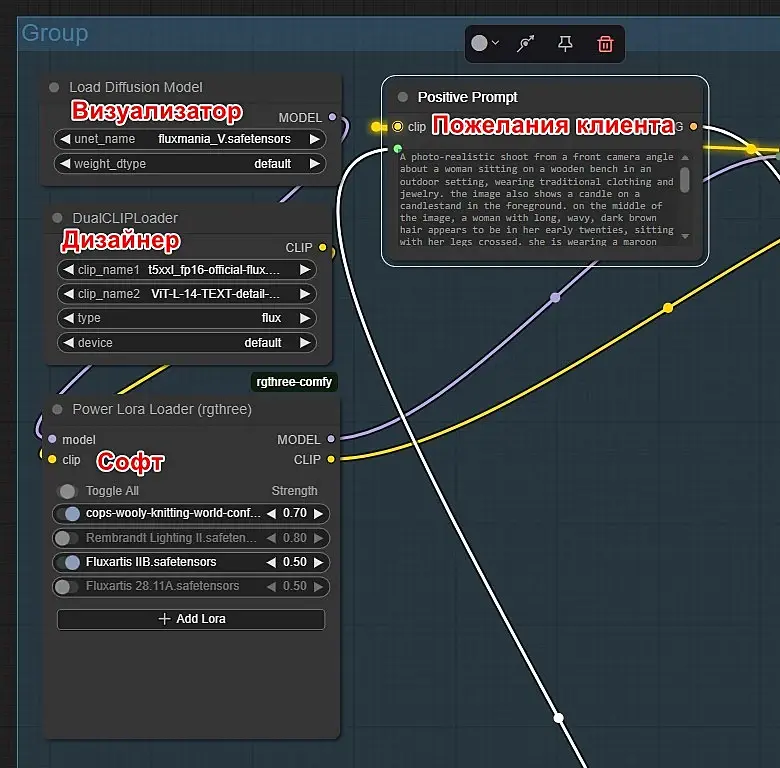Image resolution: width=780 pixels, height=768 pixels.
Task: Click the Strength column header
Action: click(294, 491)
